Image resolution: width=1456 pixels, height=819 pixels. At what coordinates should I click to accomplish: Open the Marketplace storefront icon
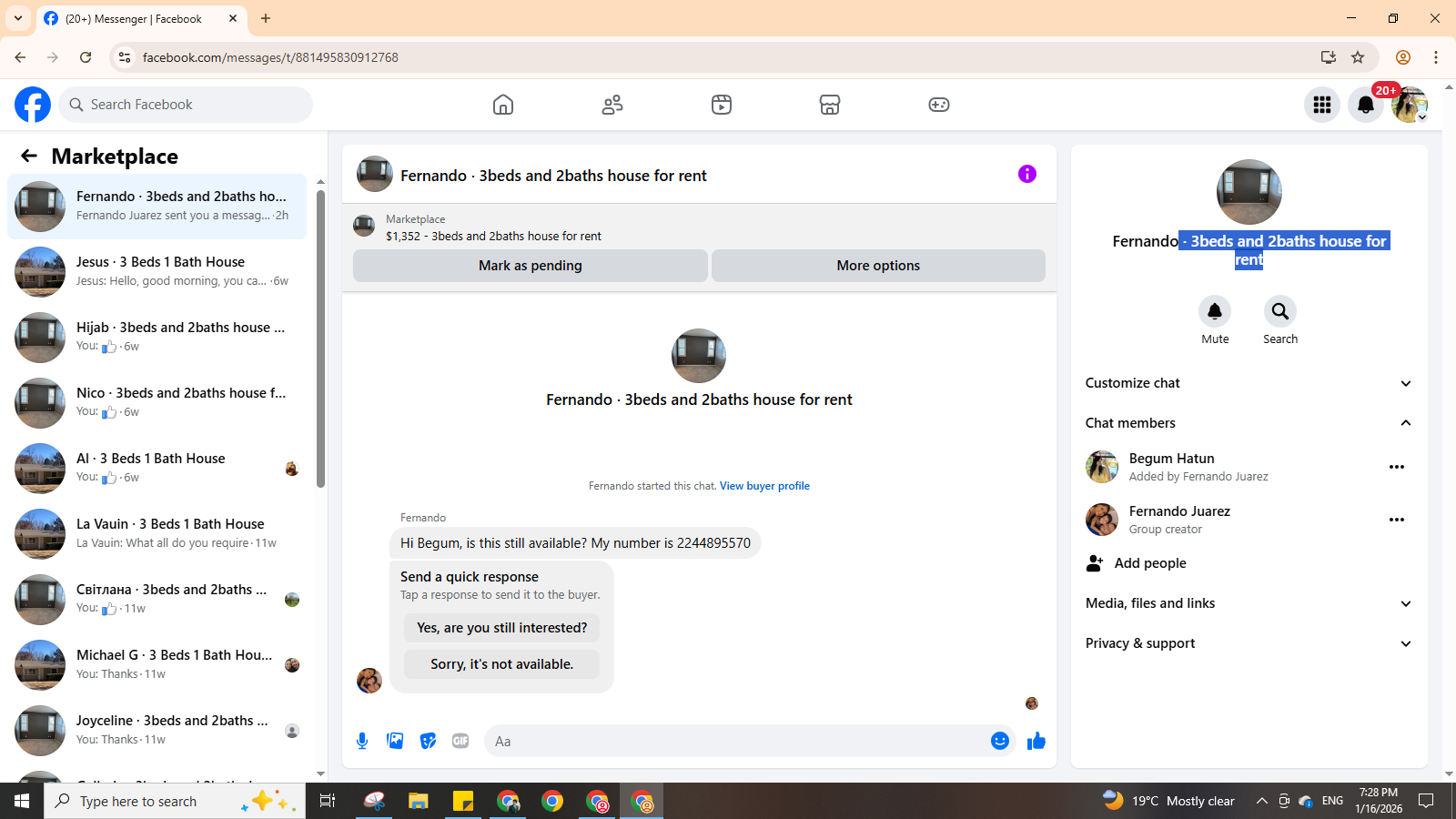pos(830,105)
